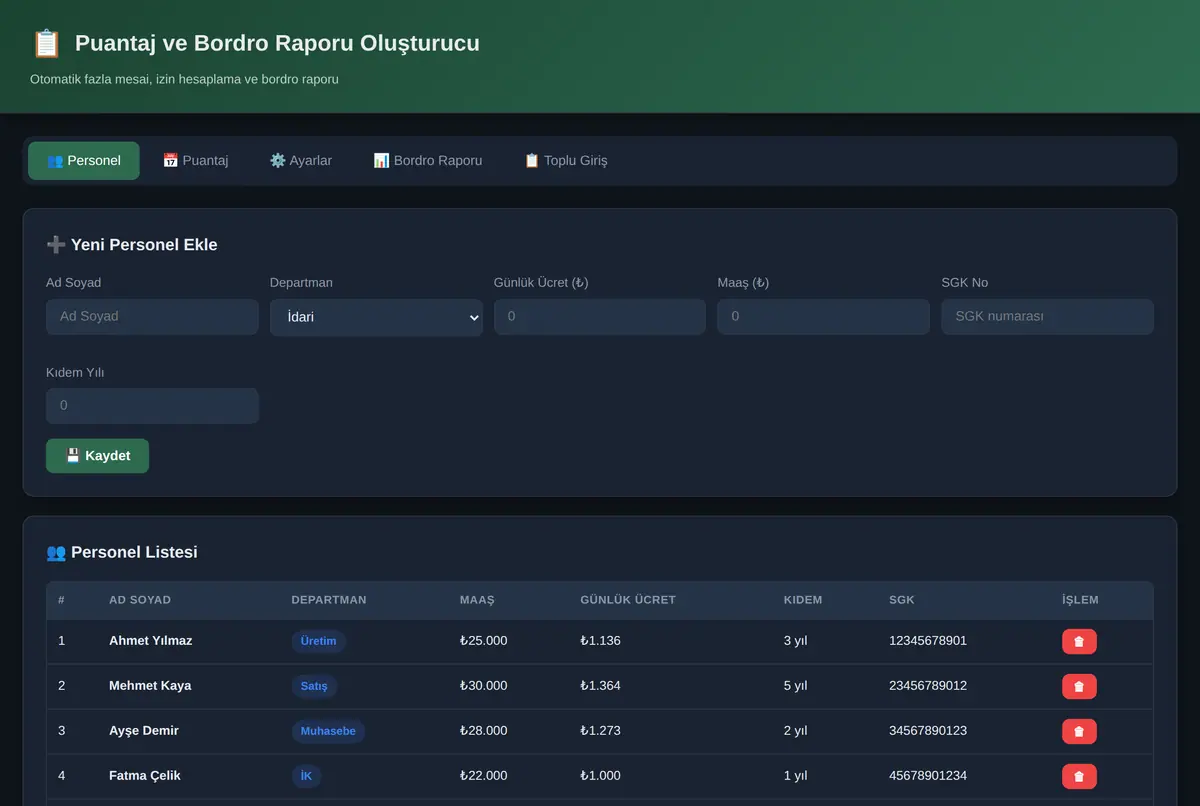Viewport: 1200px width, 806px height.
Task: Select the name Mehmet Kaya
Action: [150, 686]
